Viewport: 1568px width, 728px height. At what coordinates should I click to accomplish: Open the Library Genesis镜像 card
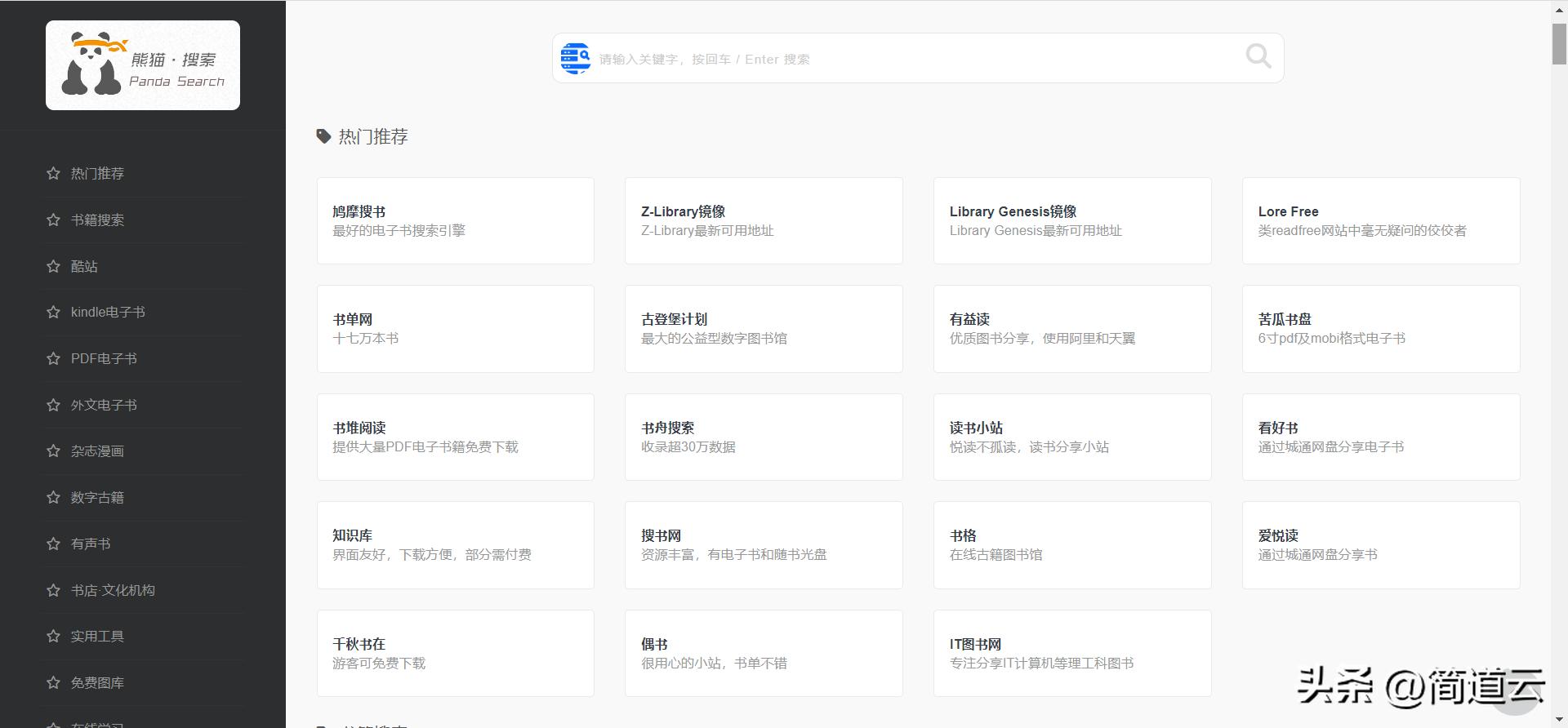(1072, 220)
